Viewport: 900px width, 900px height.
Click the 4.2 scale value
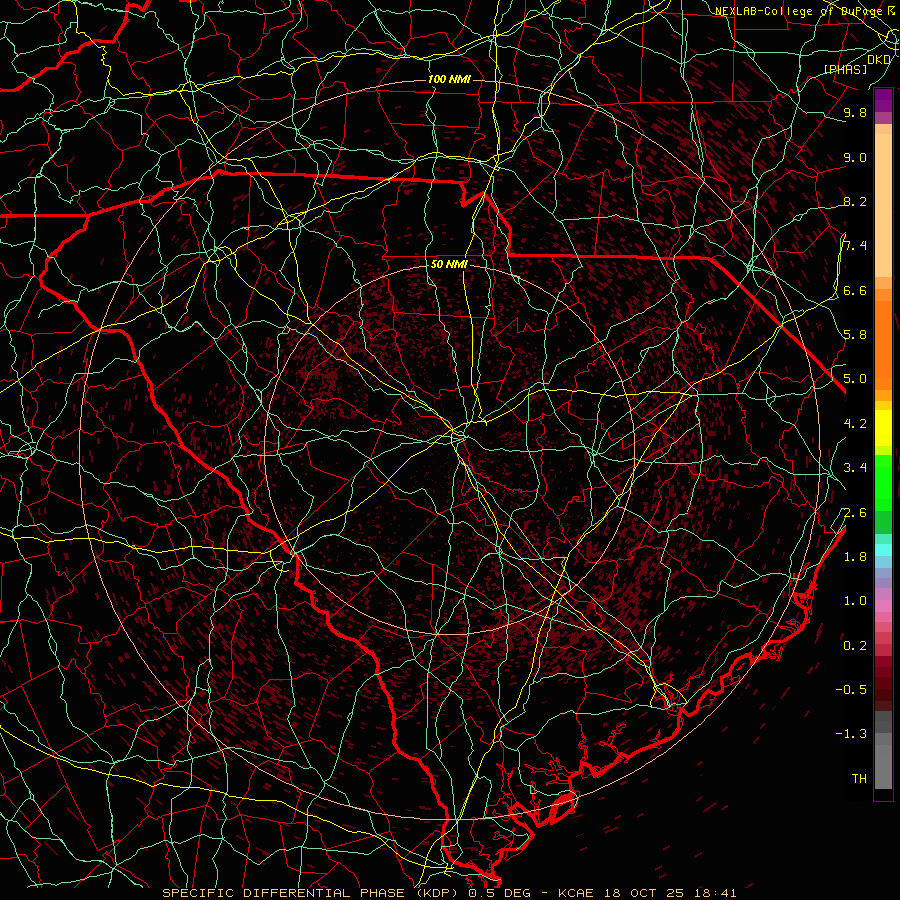click(855, 424)
